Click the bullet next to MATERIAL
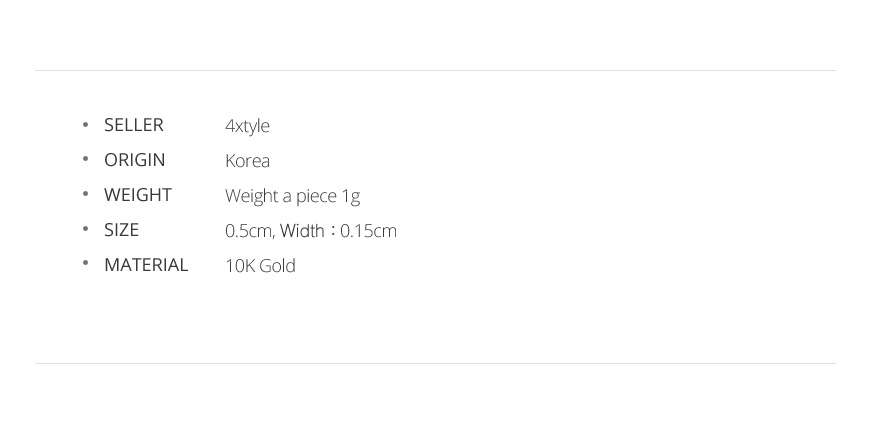Image resolution: width=873 pixels, height=437 pixels. tap(85, 264)
